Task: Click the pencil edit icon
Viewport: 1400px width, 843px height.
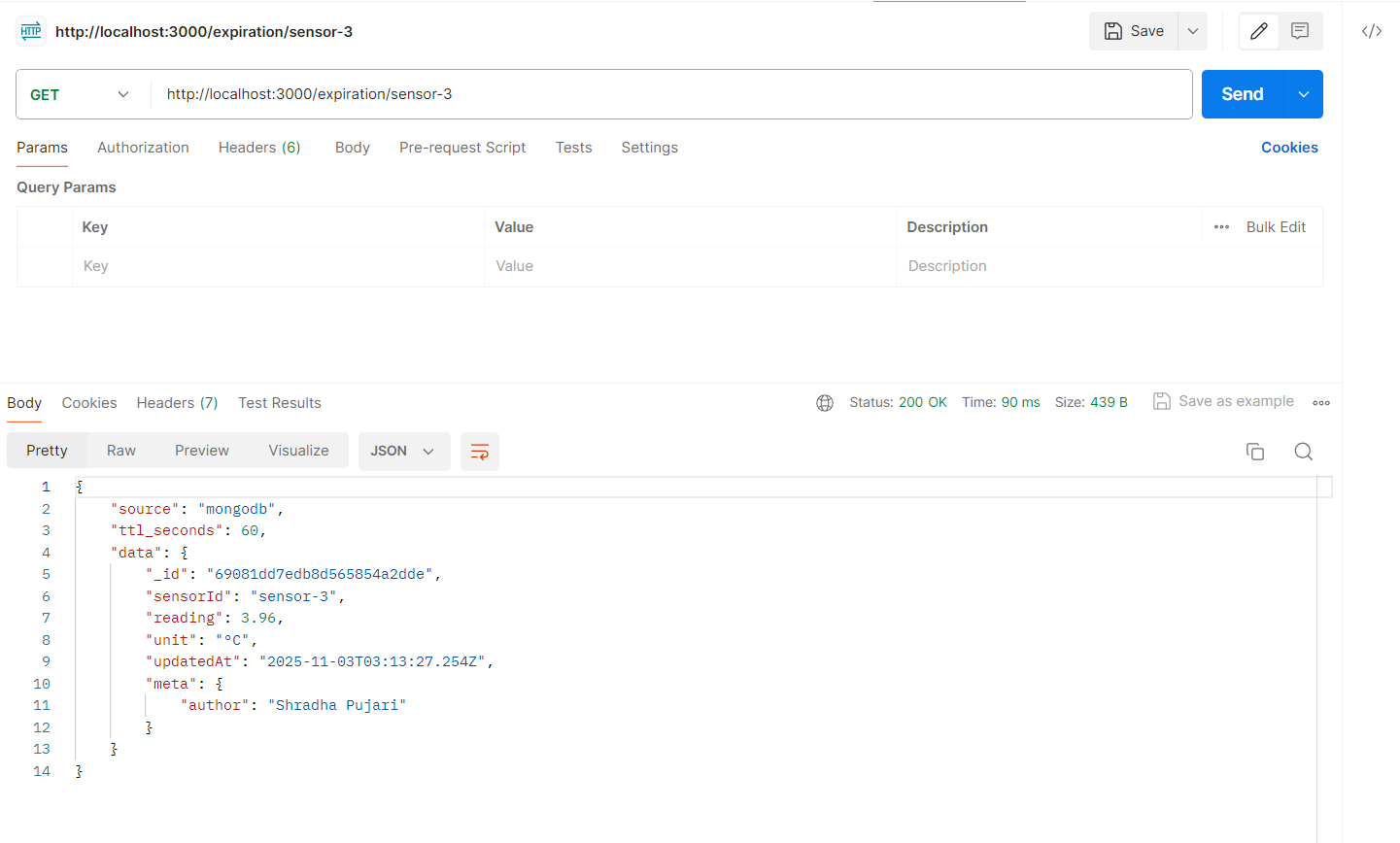Action: pos(1259,31)
